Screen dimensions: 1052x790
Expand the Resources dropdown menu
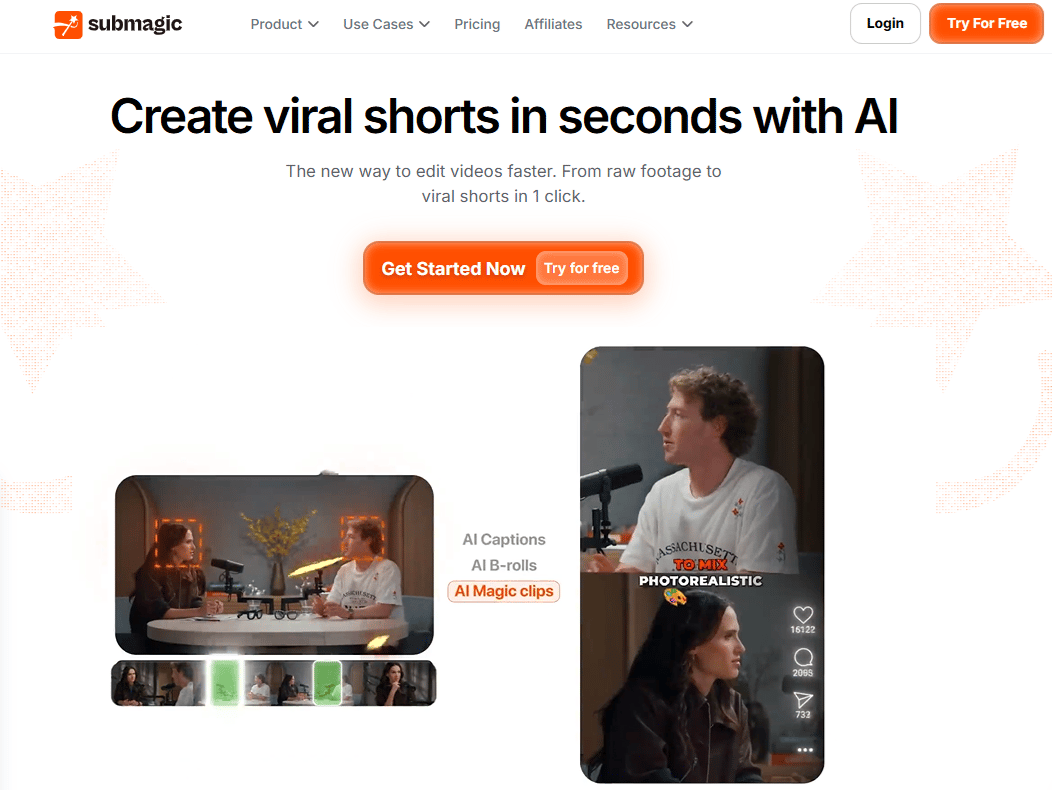(x=649, y=24)
